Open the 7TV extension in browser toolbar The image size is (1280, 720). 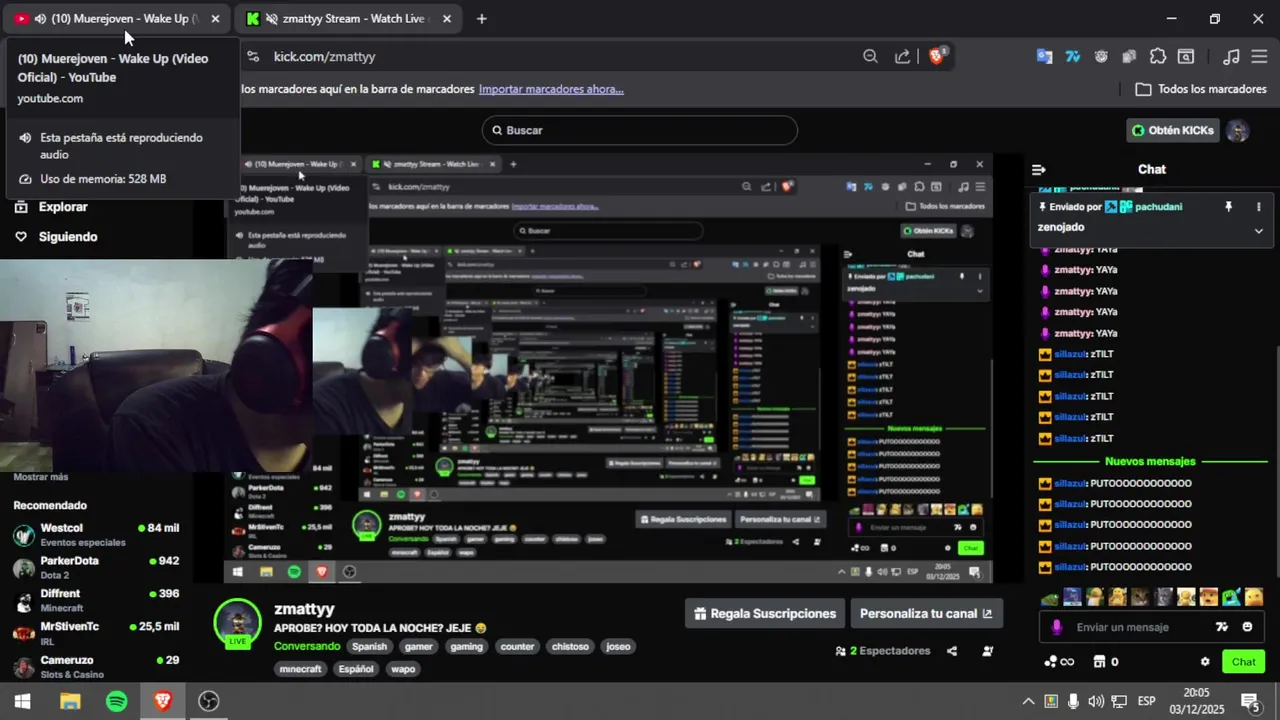[x=1073, y=57]
